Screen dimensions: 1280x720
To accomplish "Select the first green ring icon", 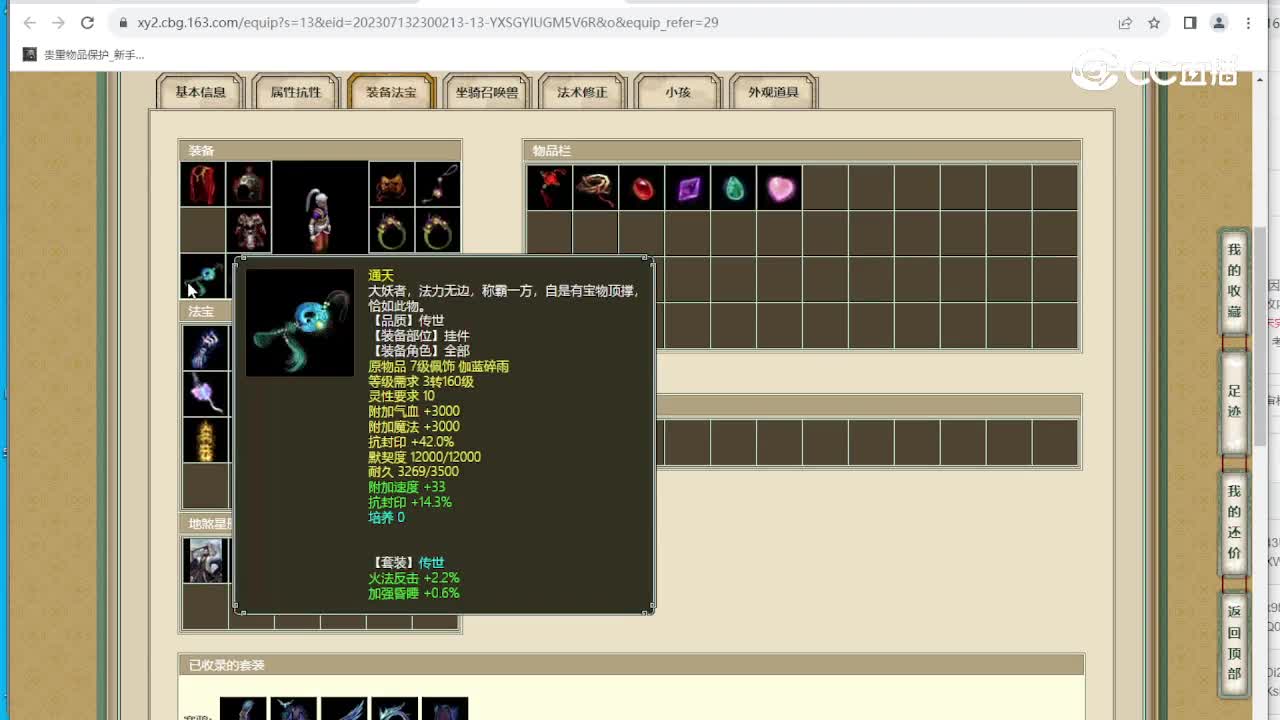I will click(392, 230).
